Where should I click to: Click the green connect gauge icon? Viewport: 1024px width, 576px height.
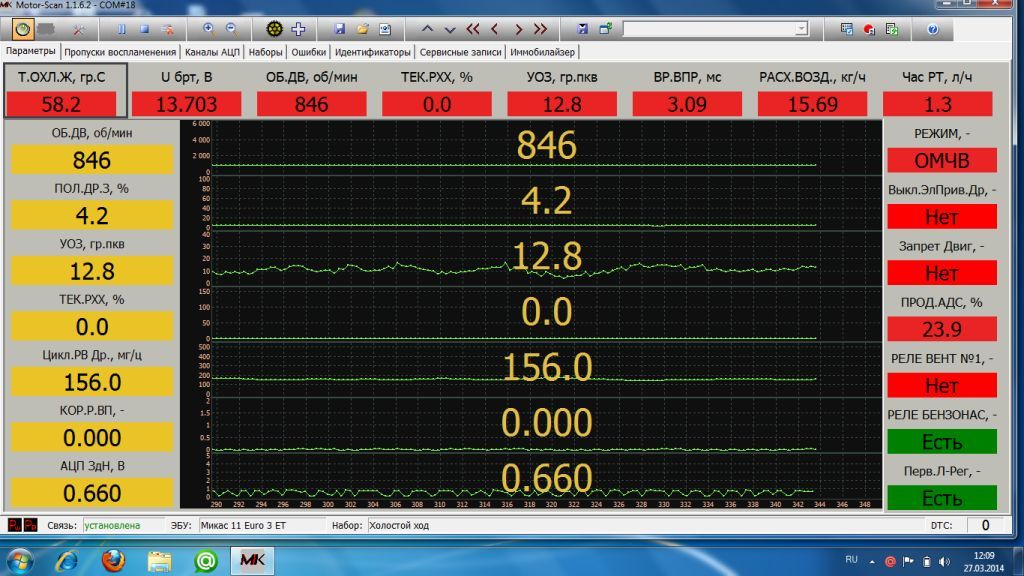(x=22, y=29)
